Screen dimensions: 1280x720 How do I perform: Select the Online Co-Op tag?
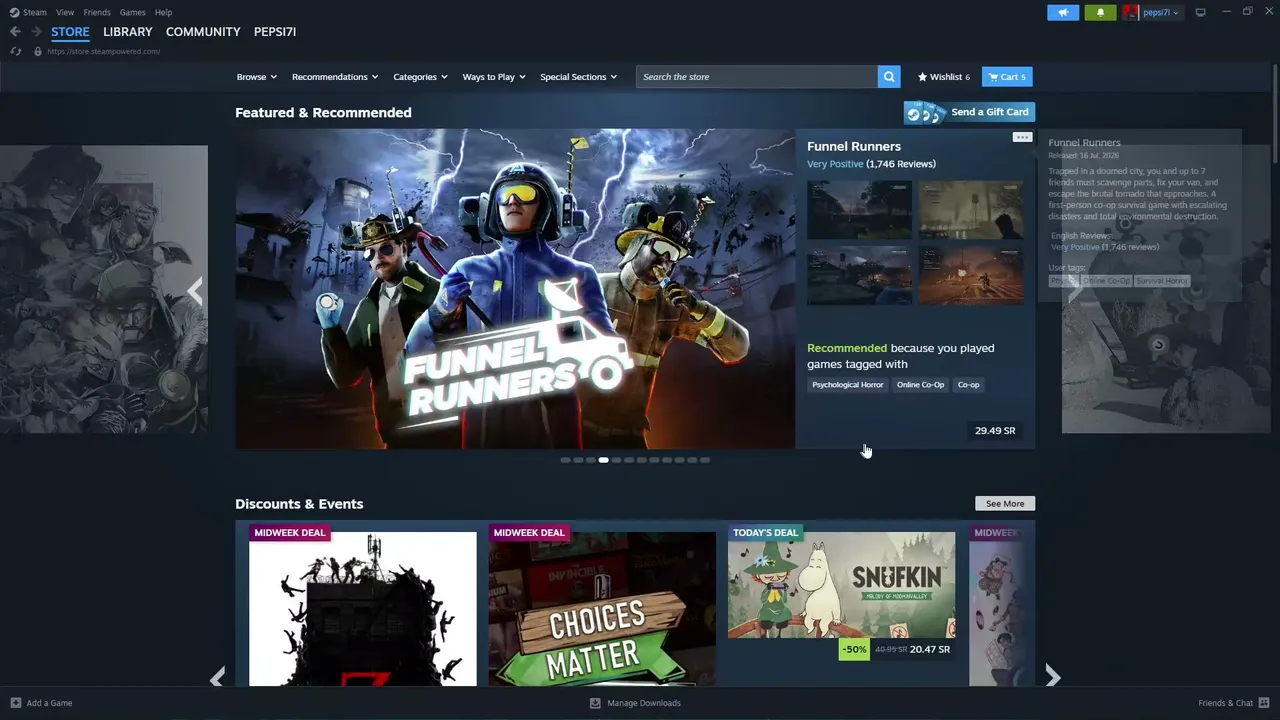point(920,385)
